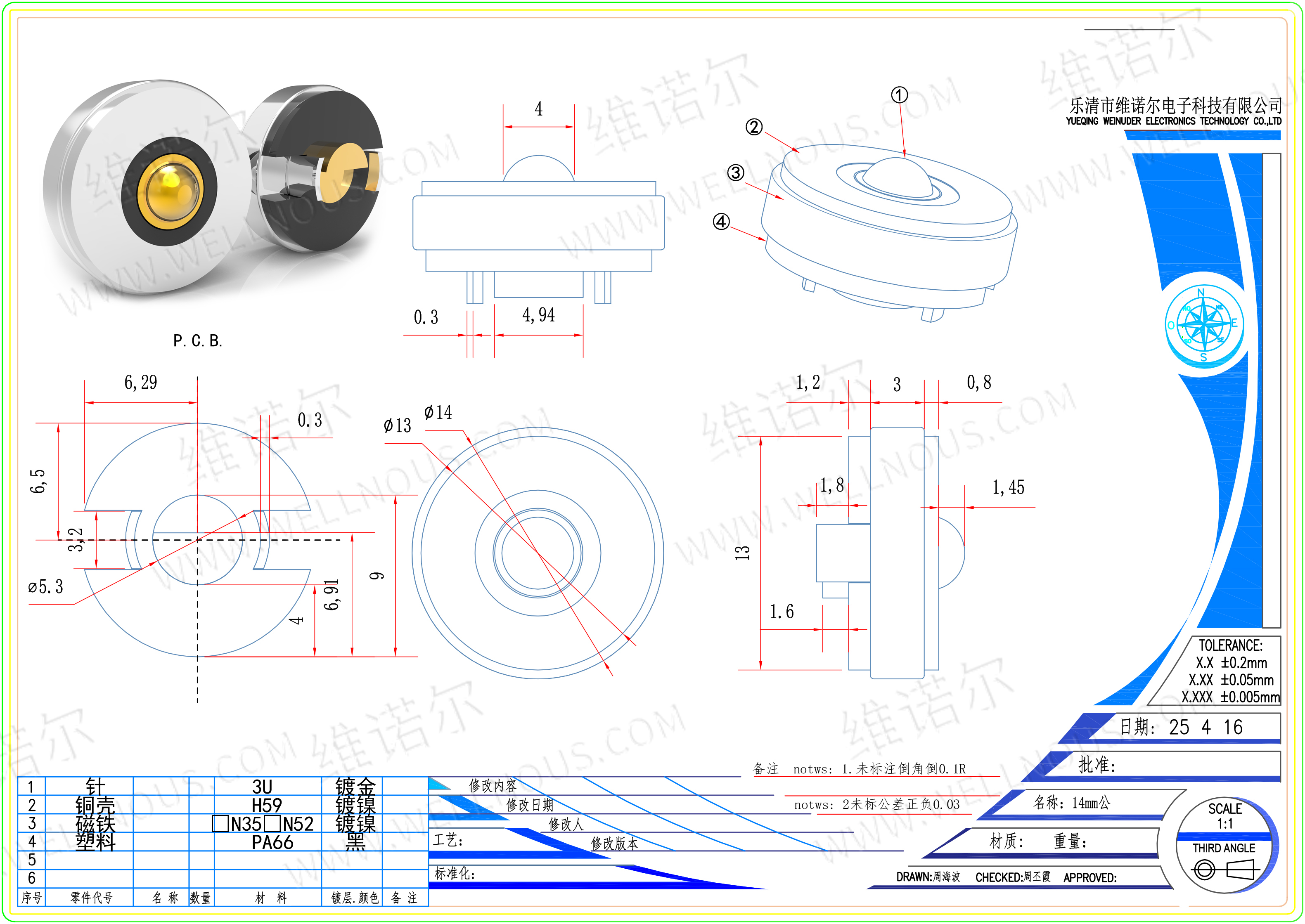Tick the N35 magnet grade checkbox
The image size is (1305, 924).
(220, 823)
